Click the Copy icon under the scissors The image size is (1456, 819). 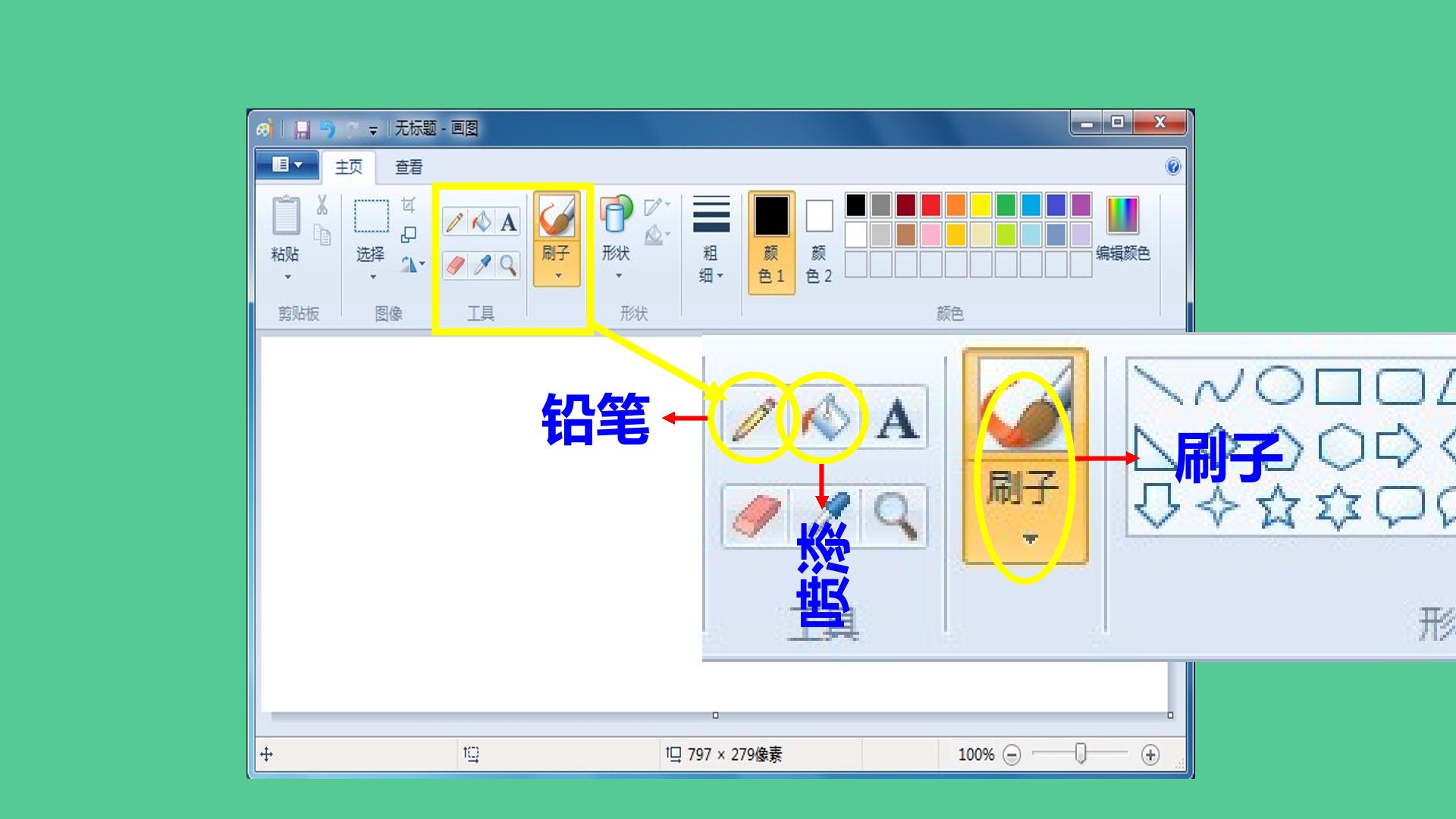[x=322, y=235]
